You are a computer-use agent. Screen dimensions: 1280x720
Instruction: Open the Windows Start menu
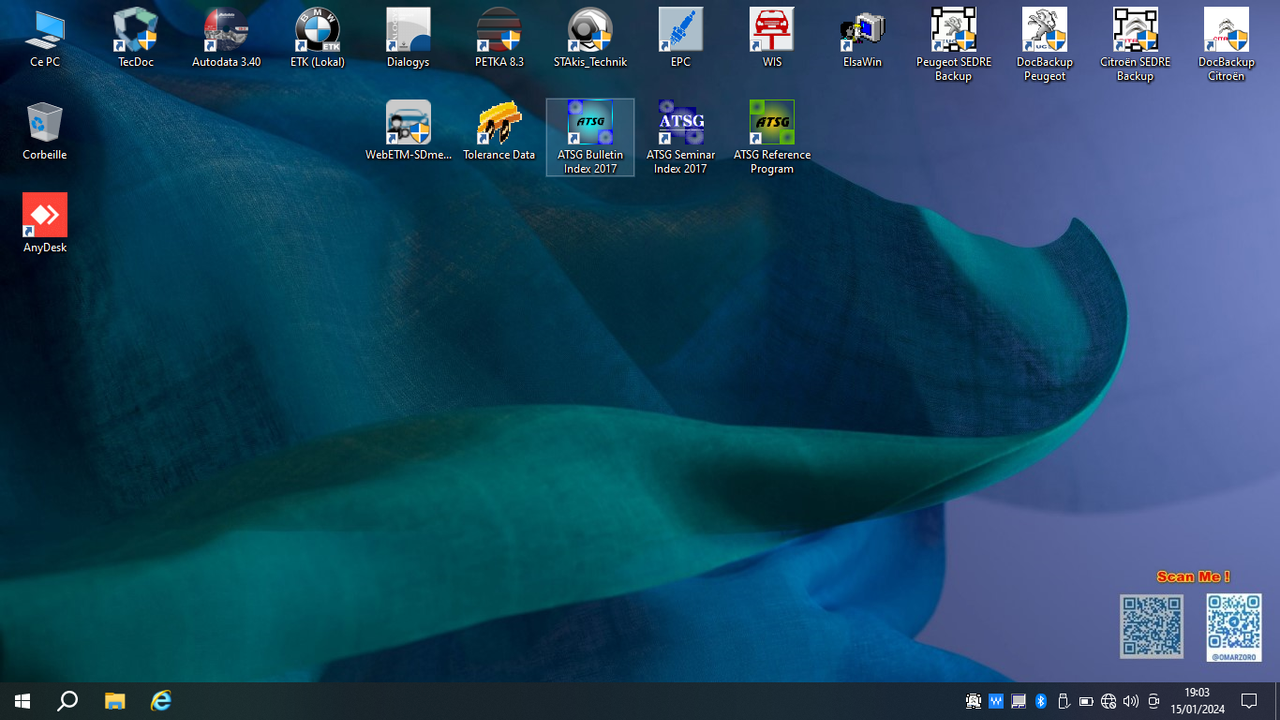pyautogui.click(x=22, y=701)
